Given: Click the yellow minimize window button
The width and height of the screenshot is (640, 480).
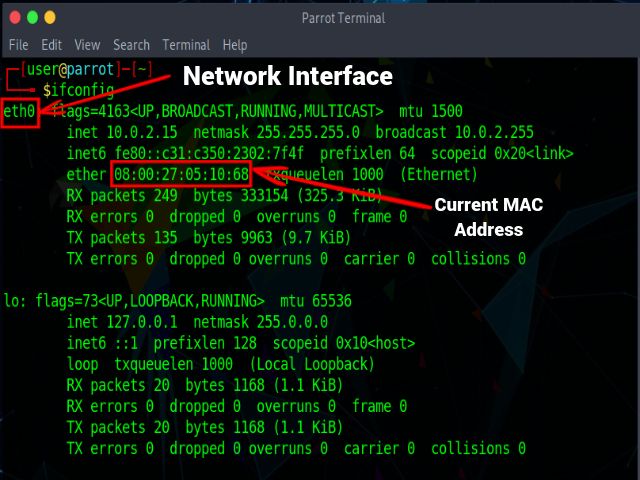Looking at the screenshot, I should [x=32, y=17].
